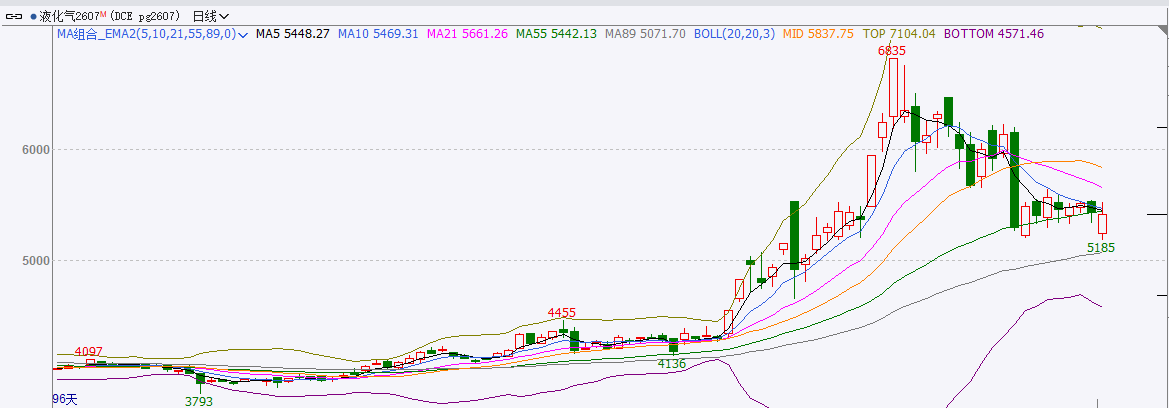The height and width of the screenshot is (408, 1169).
Task: Click the BOTTOM 4571.46 Bollinger label
Action: (x=994, y=34)
